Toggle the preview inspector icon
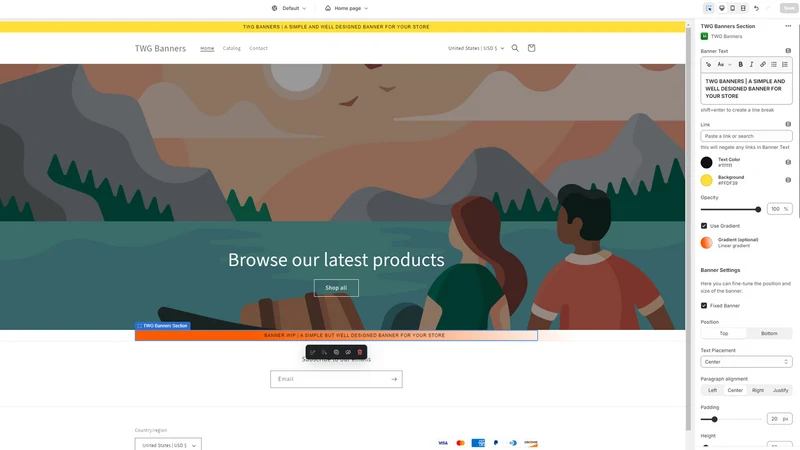800x450 pixels. click(709, 8)
